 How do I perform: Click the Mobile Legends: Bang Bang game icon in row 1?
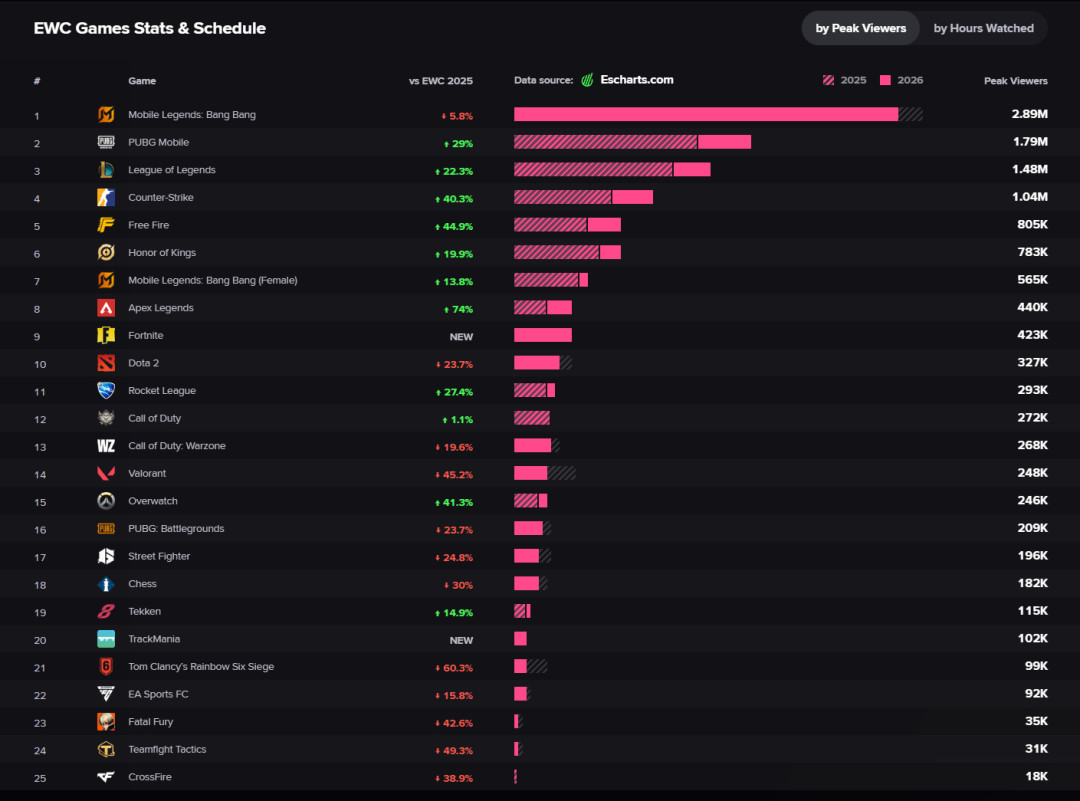[x=106, y=114]
